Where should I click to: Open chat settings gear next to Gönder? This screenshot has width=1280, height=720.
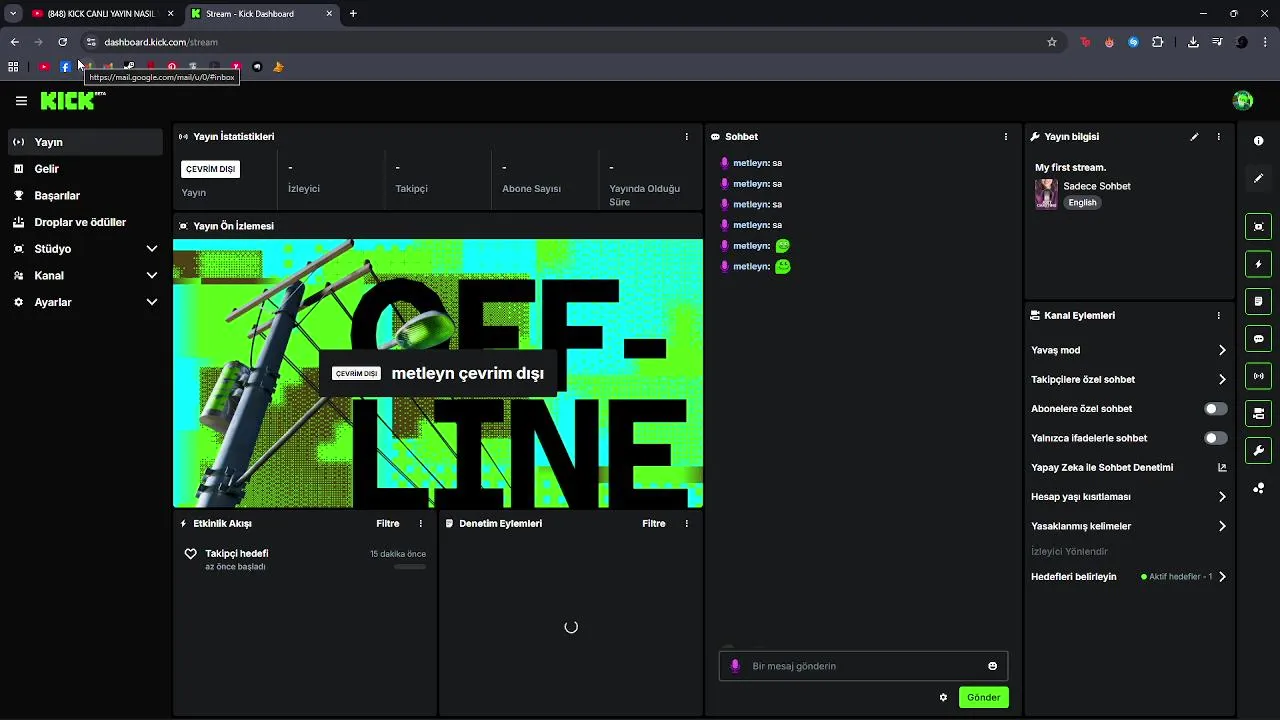point(943,697)
